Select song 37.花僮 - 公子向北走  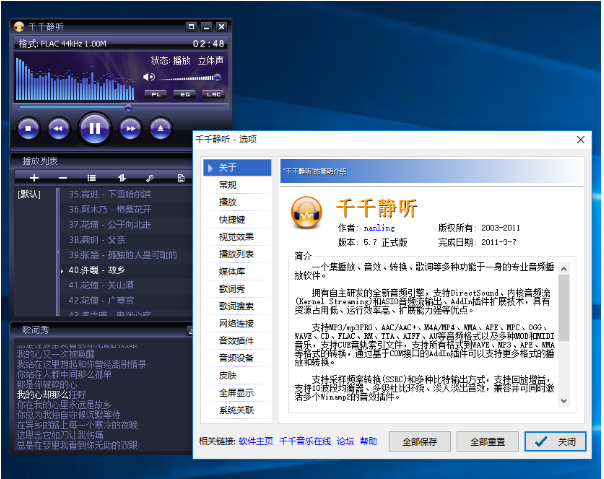point(127,224)
